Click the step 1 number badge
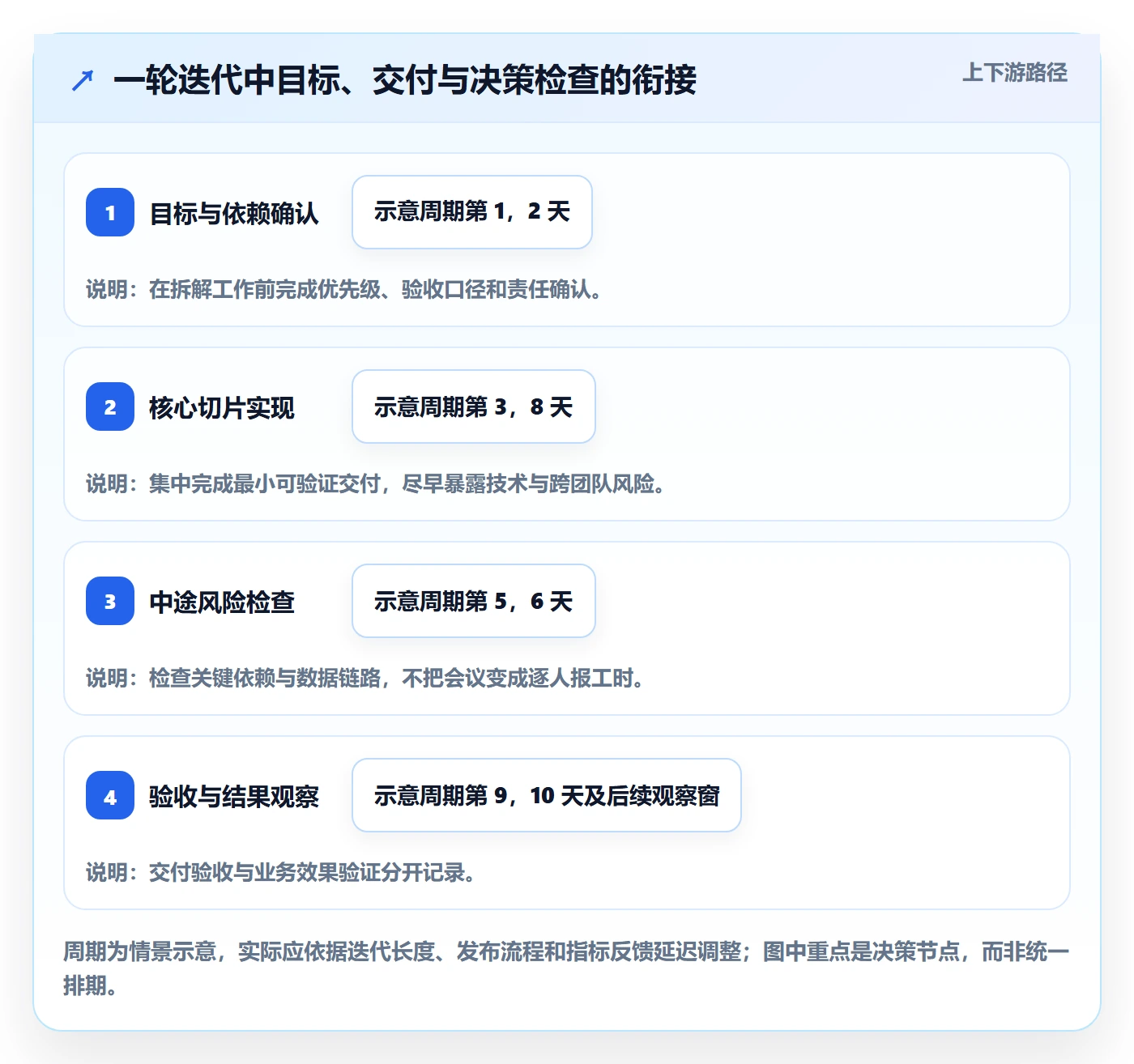The height and width of the screenshot is (1064, 1134). [110, 212]
